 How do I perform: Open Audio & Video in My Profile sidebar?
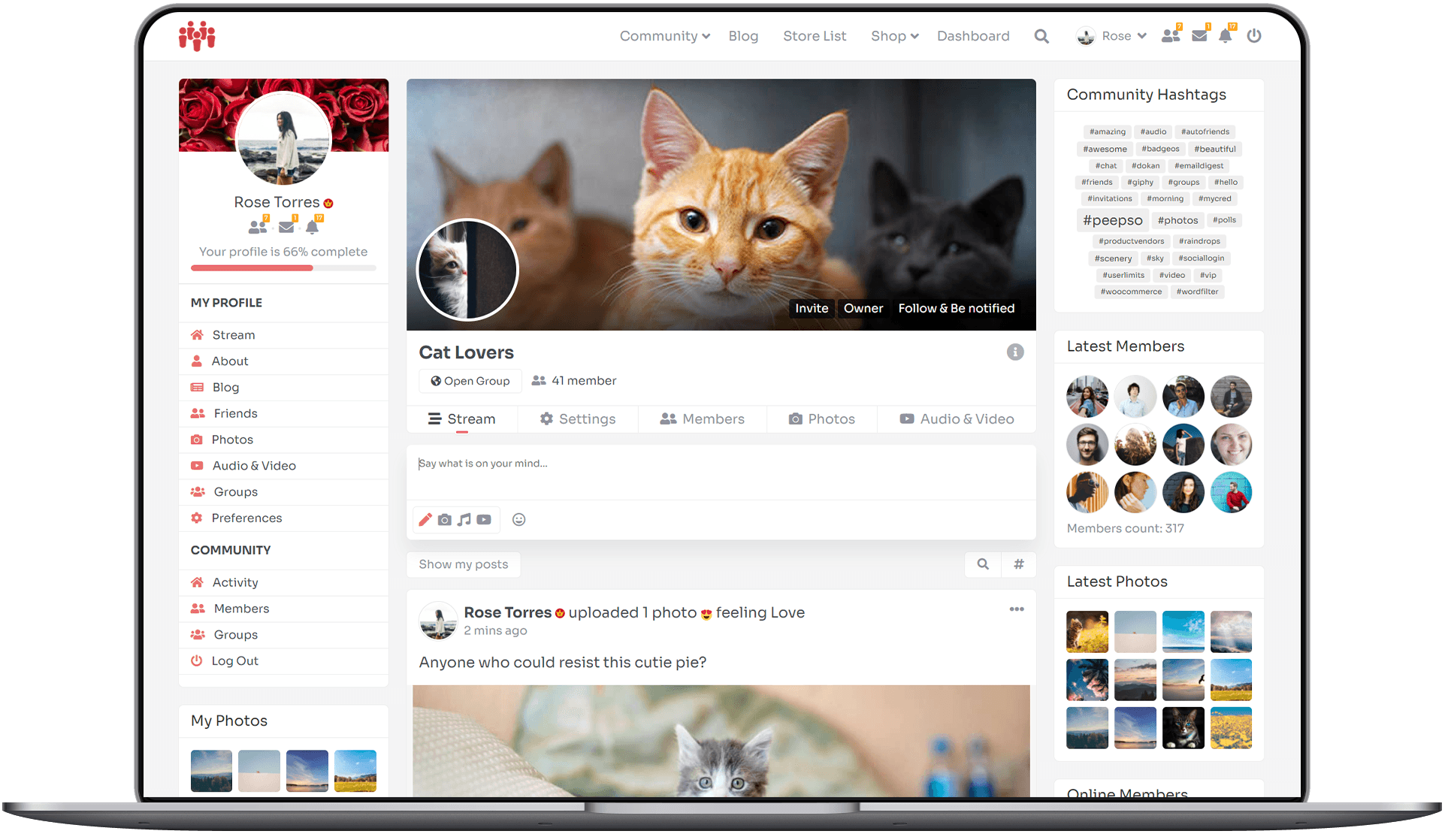coord(283,466)
